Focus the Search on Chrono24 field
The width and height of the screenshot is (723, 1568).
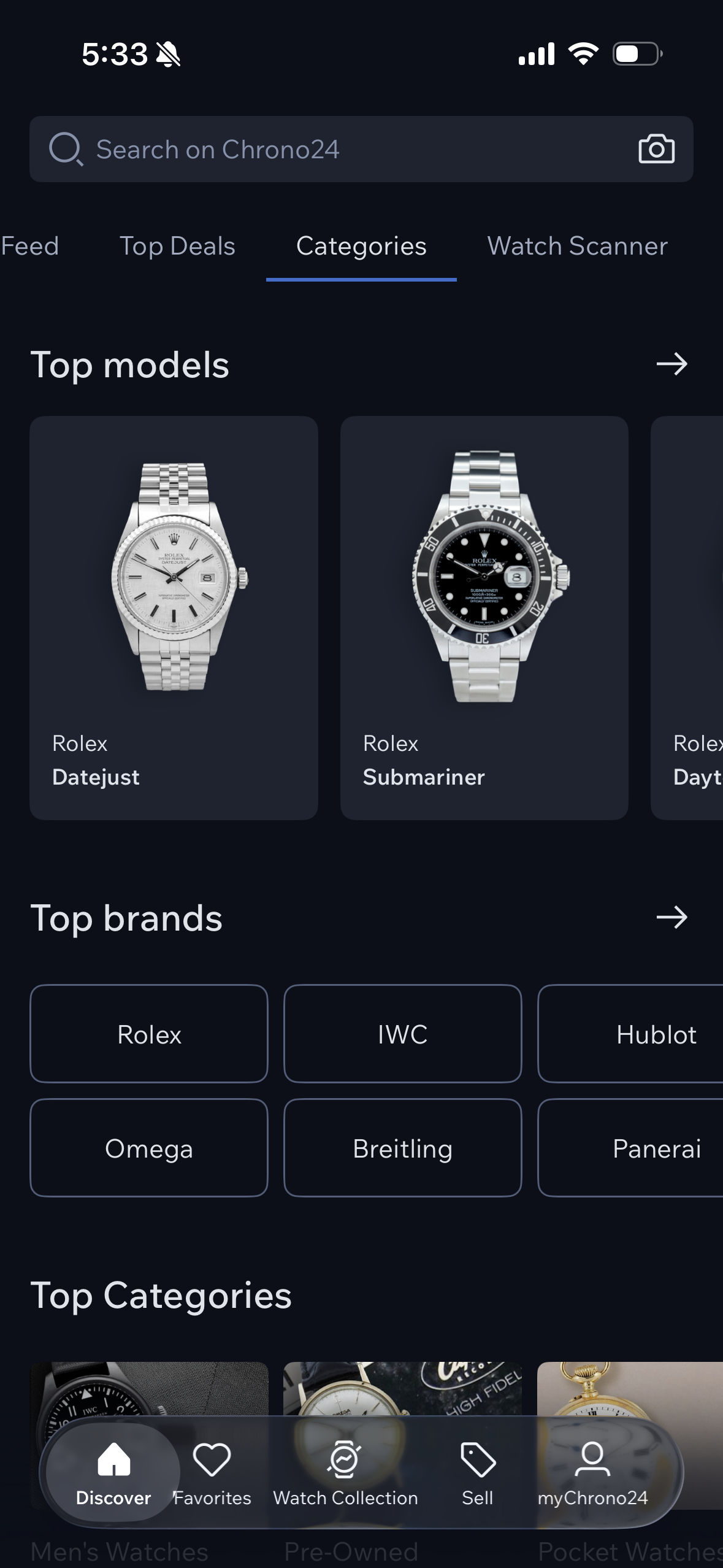[x=343, y=149]
